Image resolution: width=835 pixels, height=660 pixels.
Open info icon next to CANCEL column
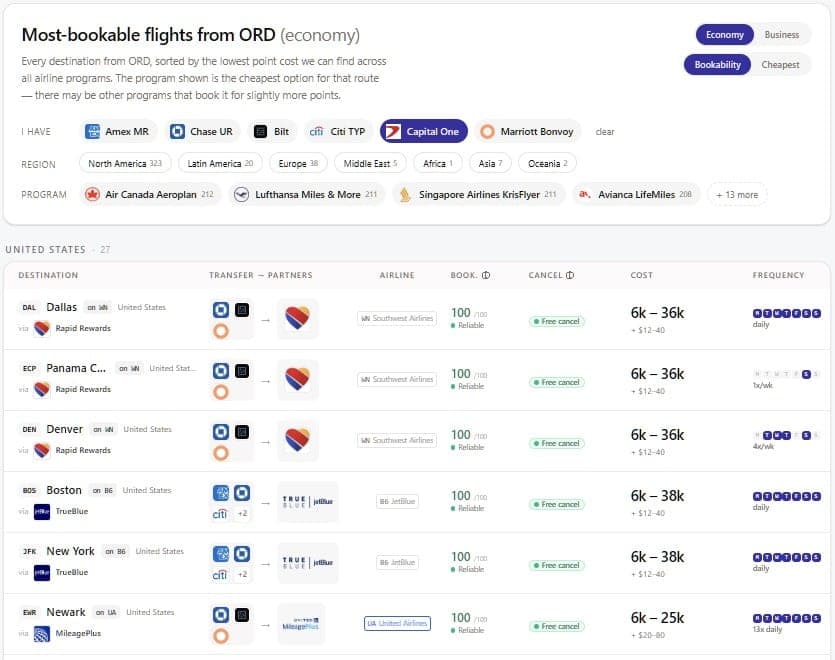tap(570, 275)
